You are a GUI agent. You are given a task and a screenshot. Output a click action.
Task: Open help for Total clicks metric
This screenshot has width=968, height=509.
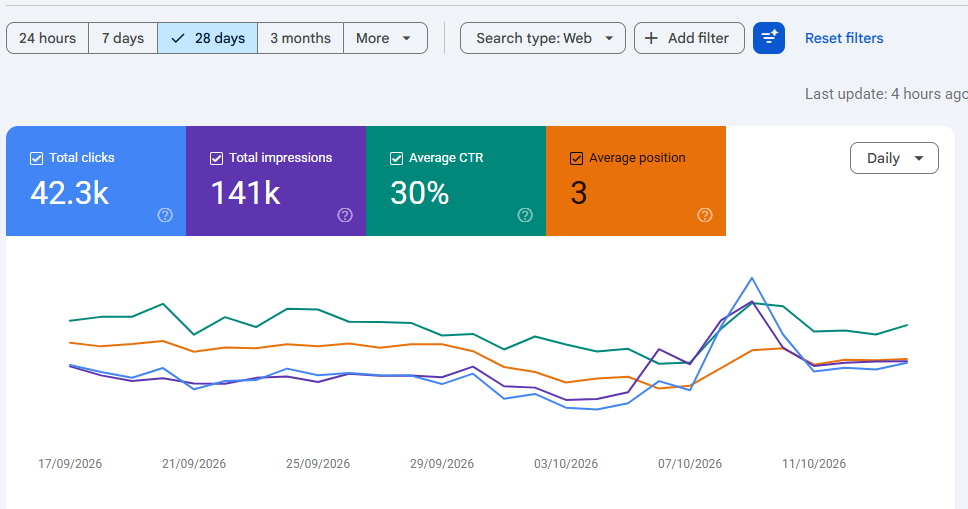(x=165, y=215)
